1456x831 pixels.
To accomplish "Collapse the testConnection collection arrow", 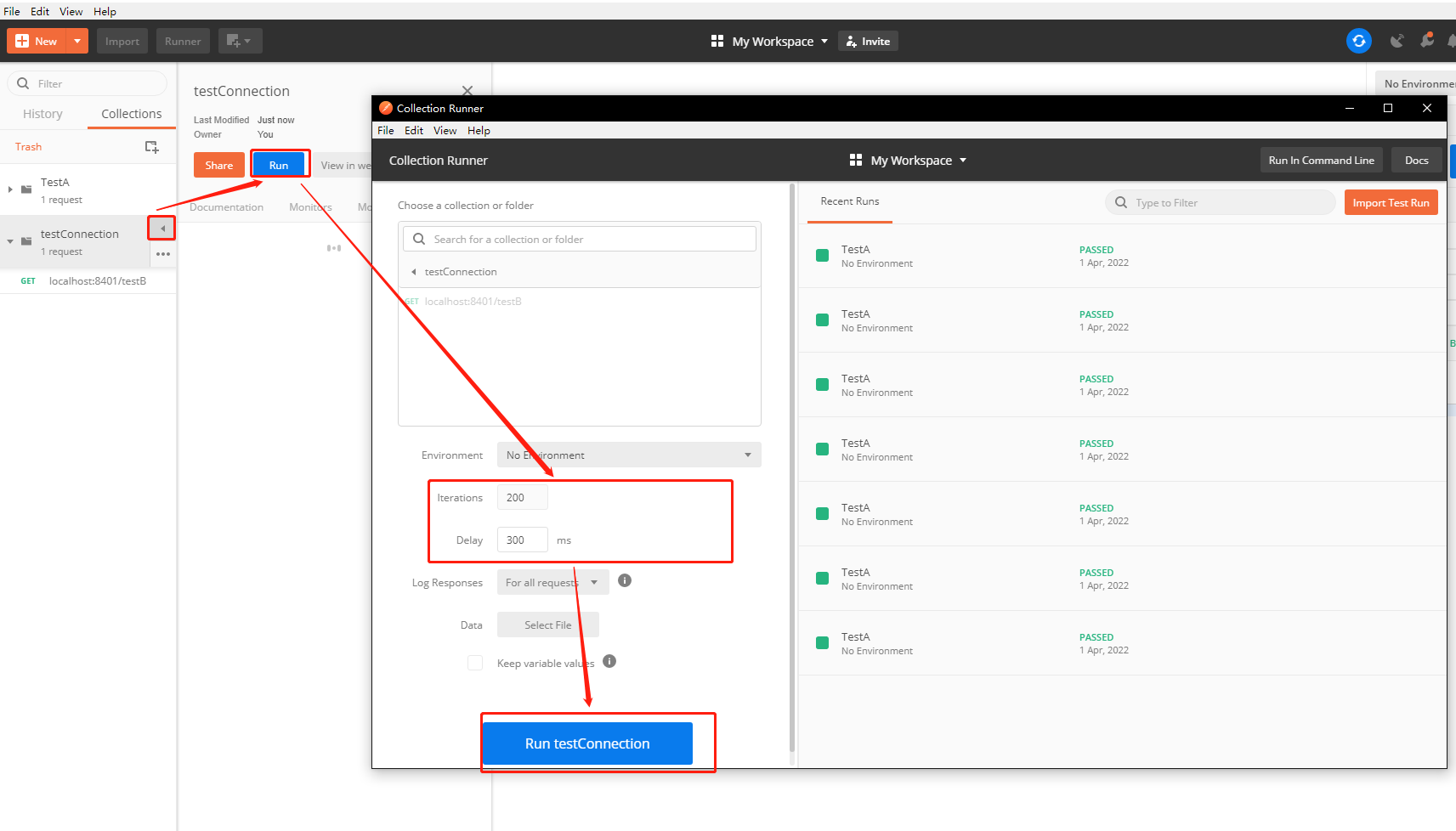I will point(10,241).
